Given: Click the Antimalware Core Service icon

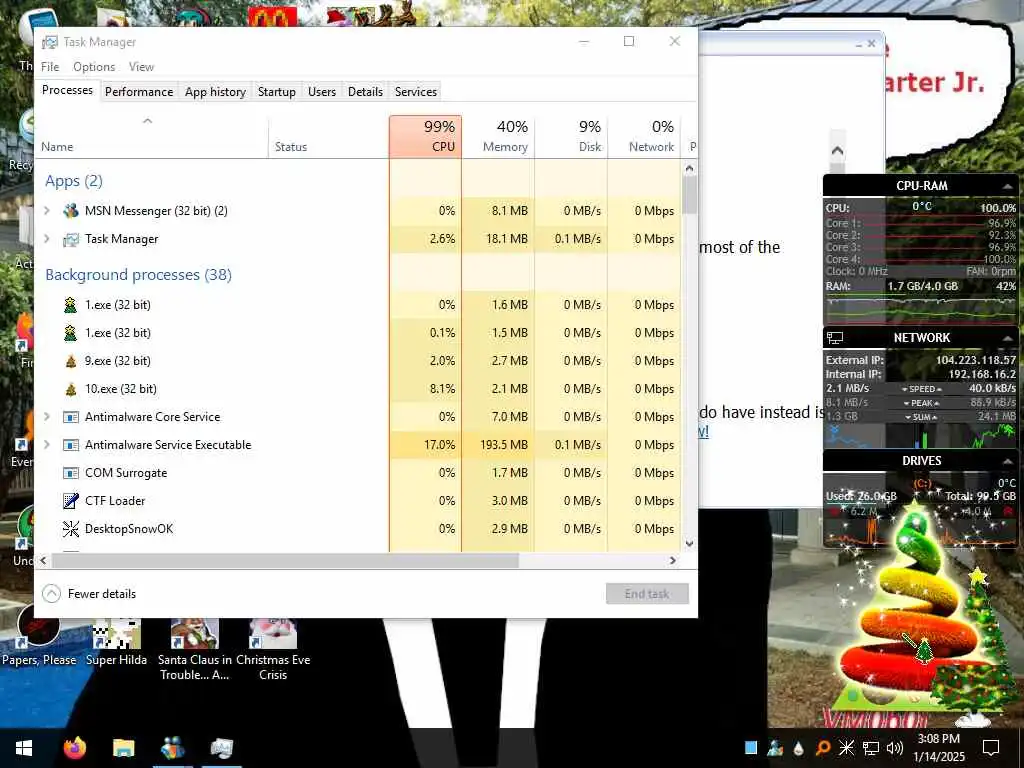Looking at the screenshot, I should click(71, 417).
